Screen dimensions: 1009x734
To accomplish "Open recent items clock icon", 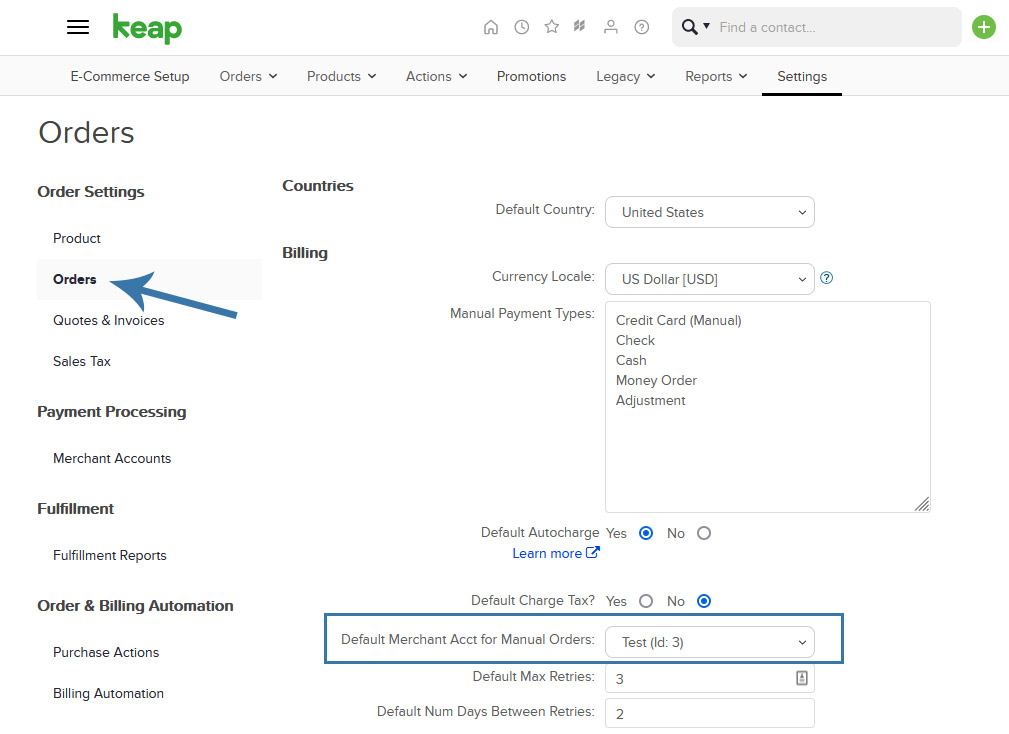I will point(521,27).
